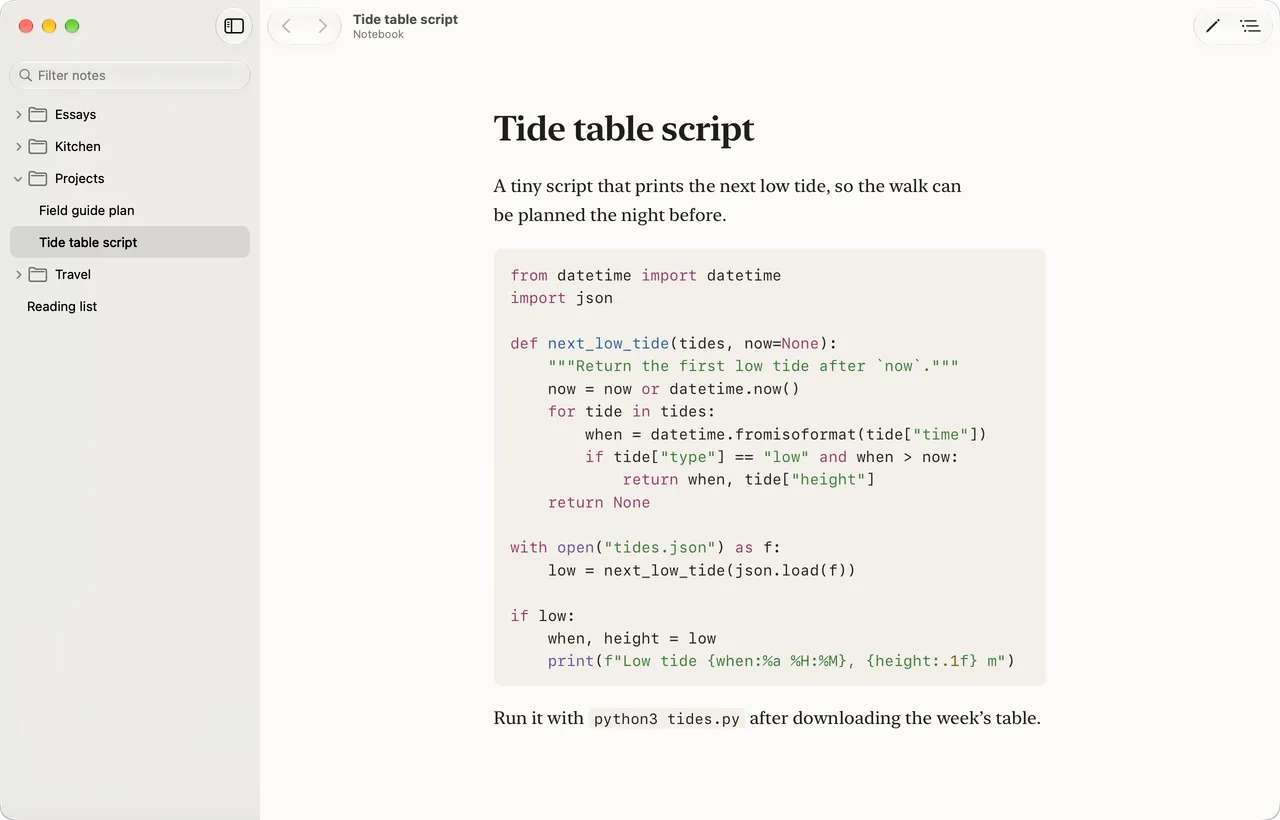This screenshot has height=820, width=1280.
Task: Open the Reading list note
Action: (130, 306)
